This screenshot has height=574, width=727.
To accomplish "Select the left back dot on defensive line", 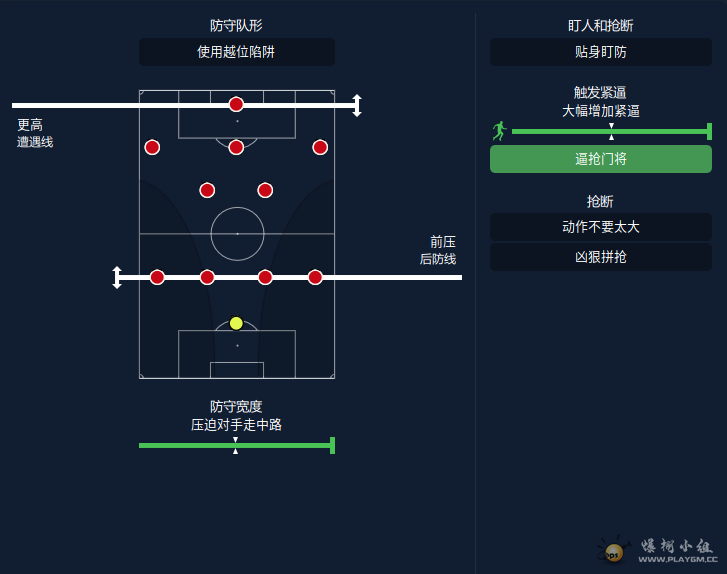I will [x=157, y=277].
